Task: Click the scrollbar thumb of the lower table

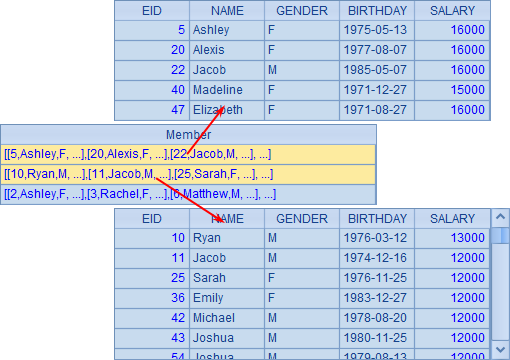Action: click(500, 235)
